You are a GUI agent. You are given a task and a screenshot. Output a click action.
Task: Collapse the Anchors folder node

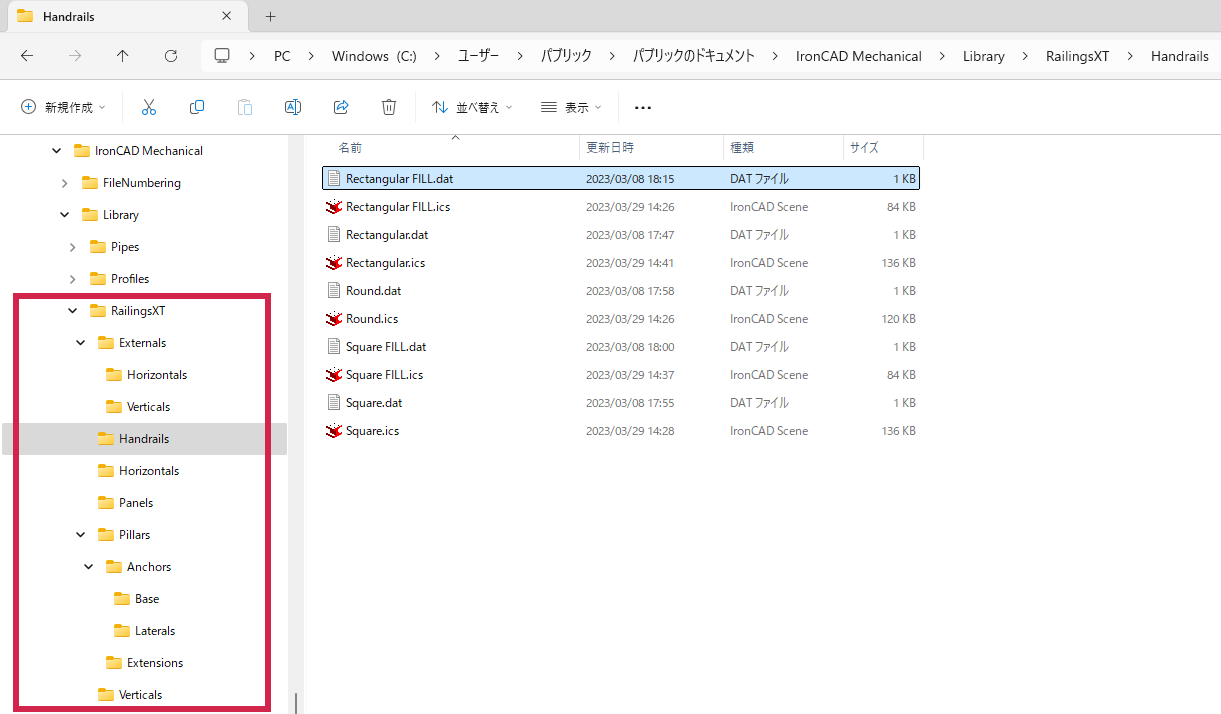pos(88,567)
